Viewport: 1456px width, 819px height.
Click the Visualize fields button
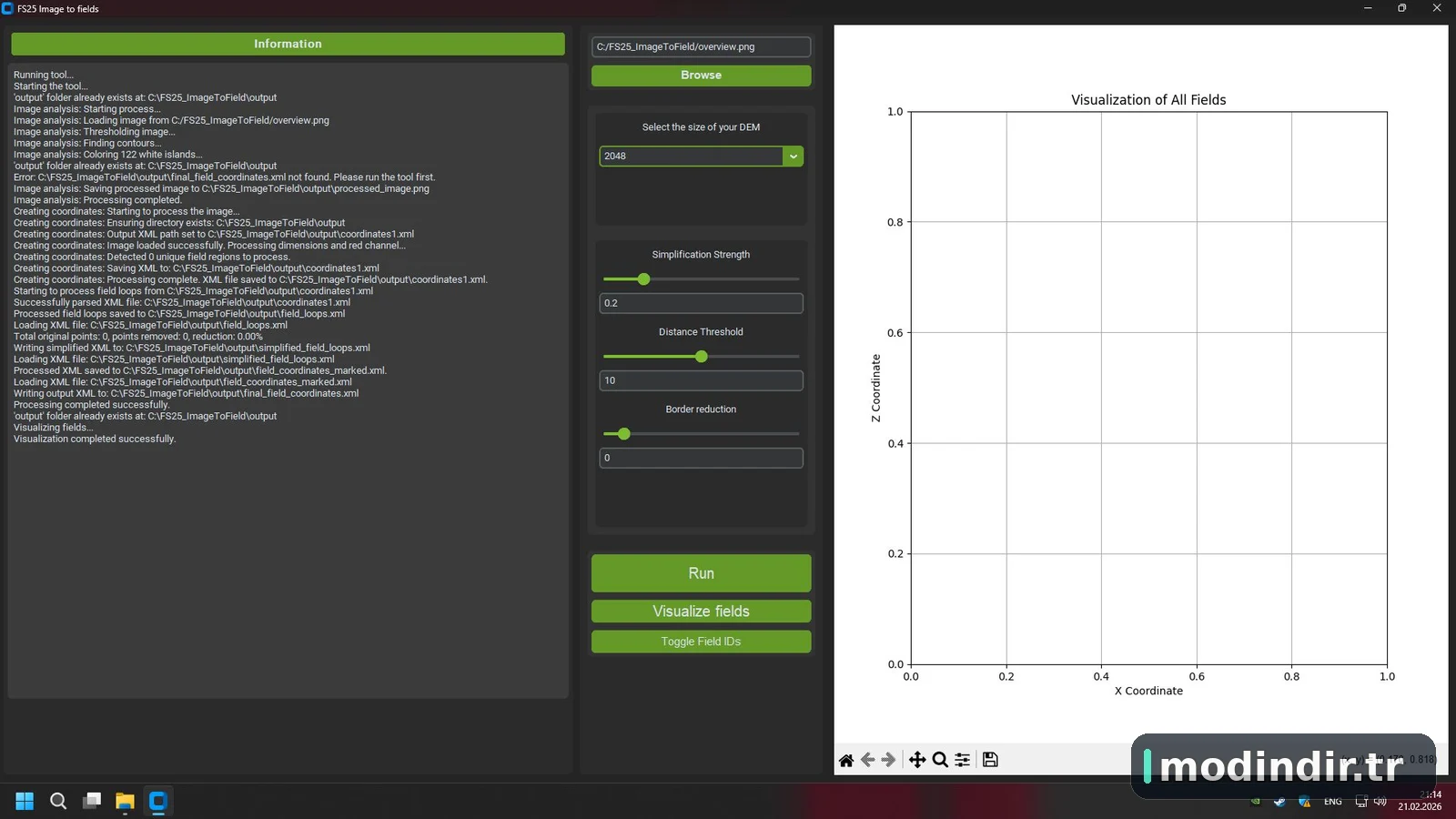tap(701, 612)
